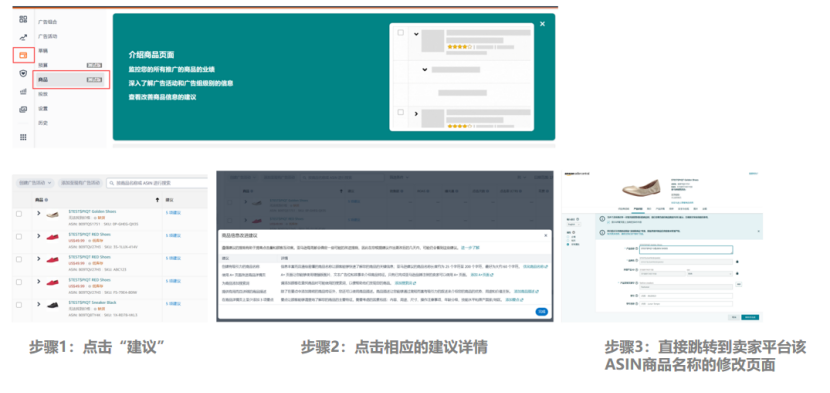Screen dimensions: 830x393
Task: Close the 商品信息改进建议 dialog
Action: tap(545, 235)
